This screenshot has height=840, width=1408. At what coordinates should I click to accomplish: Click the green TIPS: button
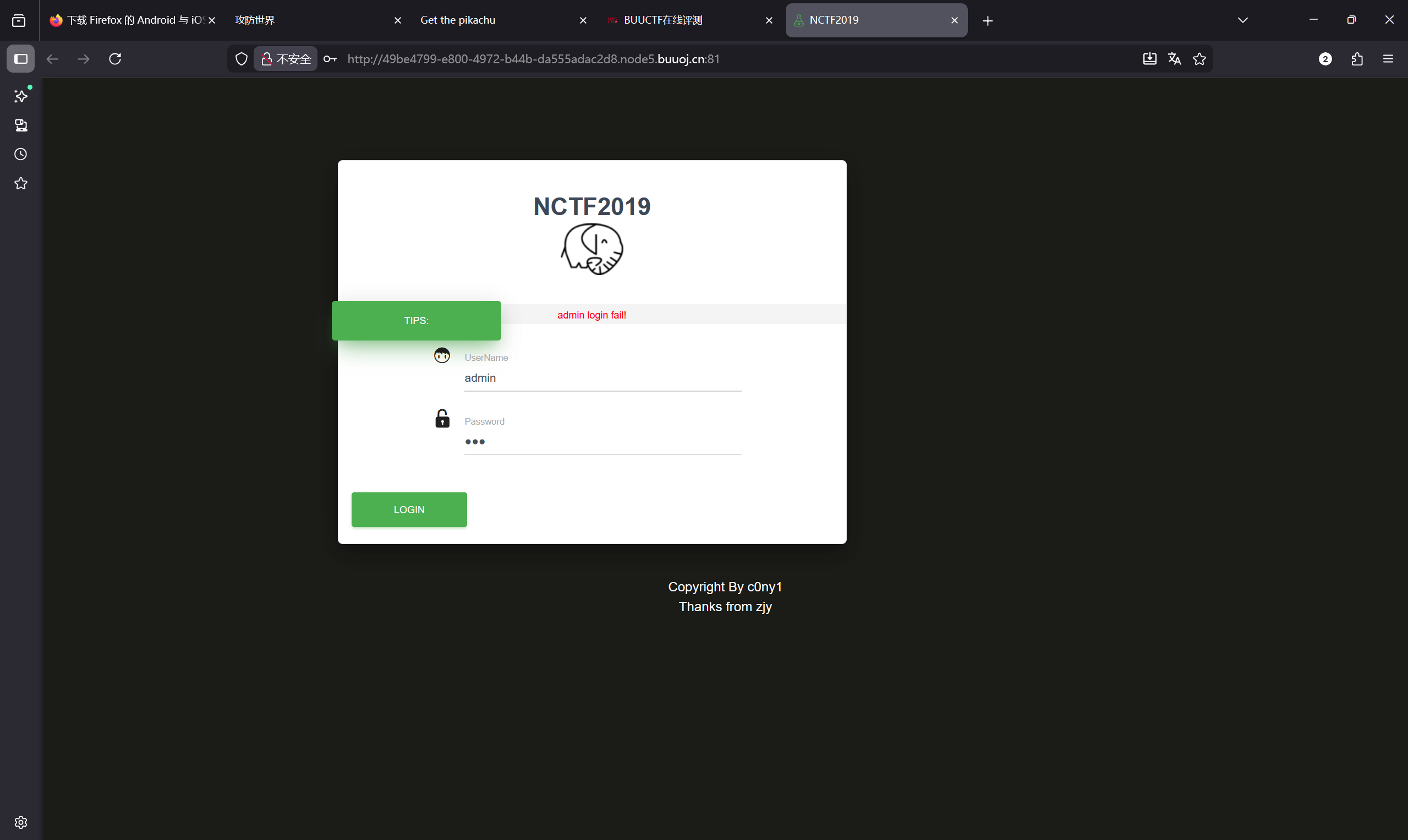click(416, 320)
